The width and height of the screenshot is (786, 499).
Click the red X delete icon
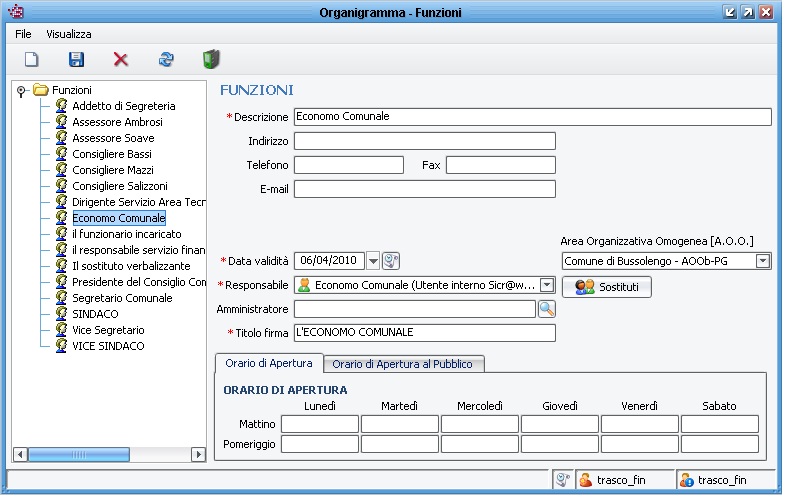(x=121, y=60)
